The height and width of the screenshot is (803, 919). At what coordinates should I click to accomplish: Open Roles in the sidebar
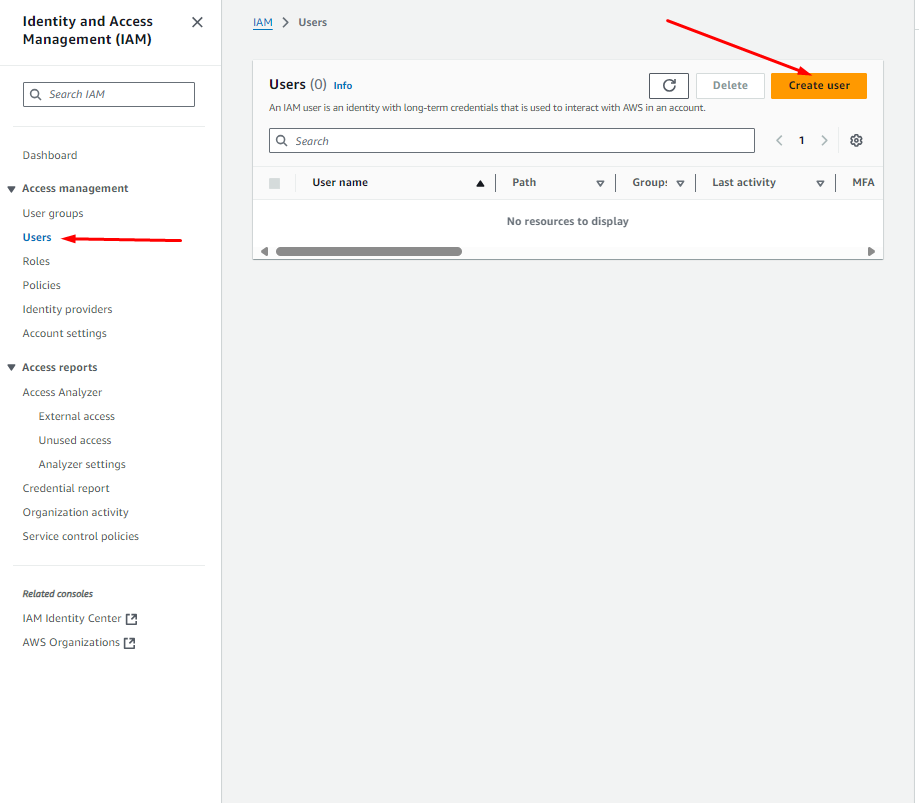pyautogui.click(x=36, y=261)
